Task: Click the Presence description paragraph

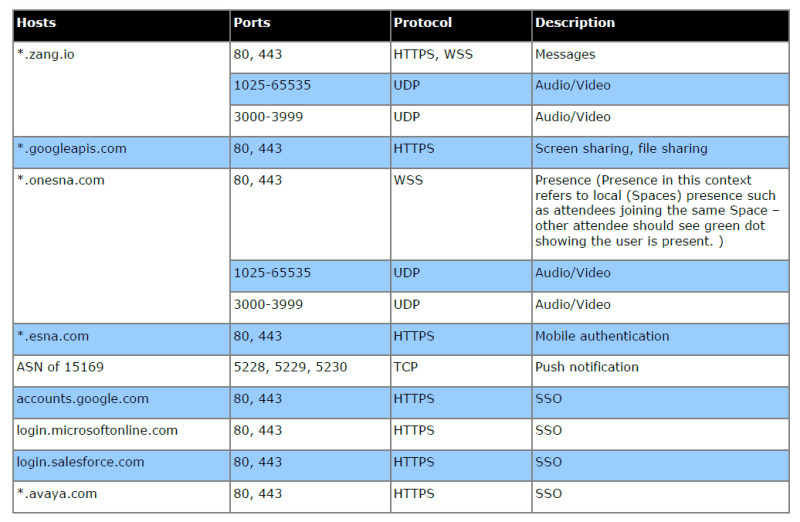Action: pyautogui.click(x=661, y=214)
